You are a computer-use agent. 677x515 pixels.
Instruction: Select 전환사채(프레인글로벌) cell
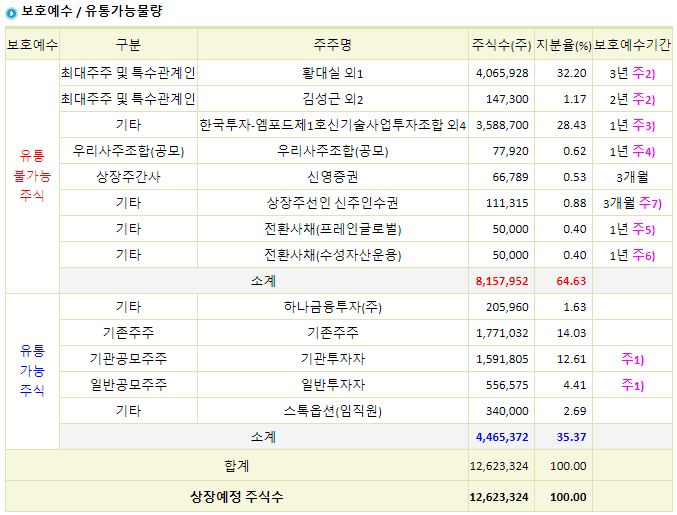pos(332,229)
